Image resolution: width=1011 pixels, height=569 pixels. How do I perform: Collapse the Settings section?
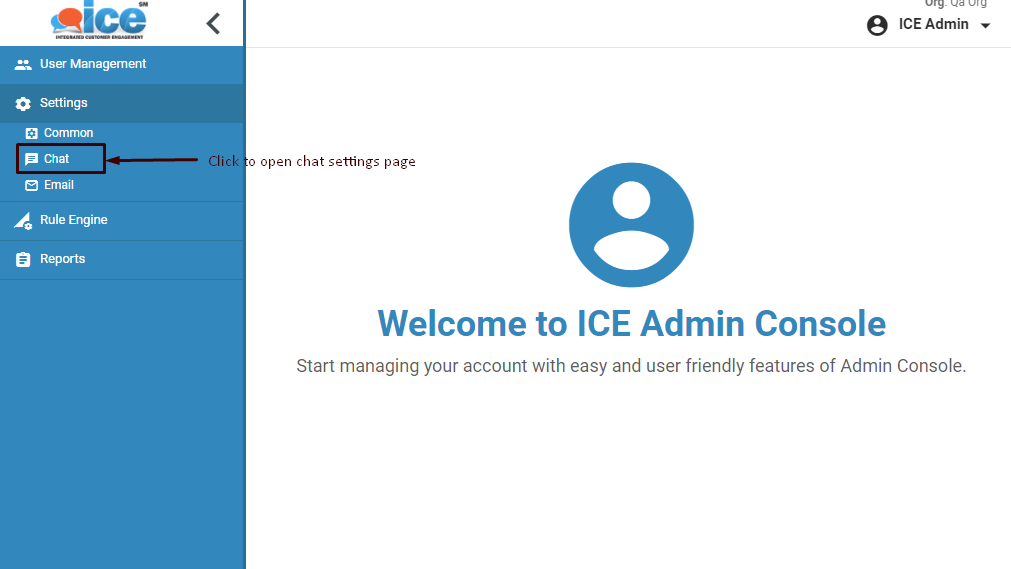tap(64, 103)
